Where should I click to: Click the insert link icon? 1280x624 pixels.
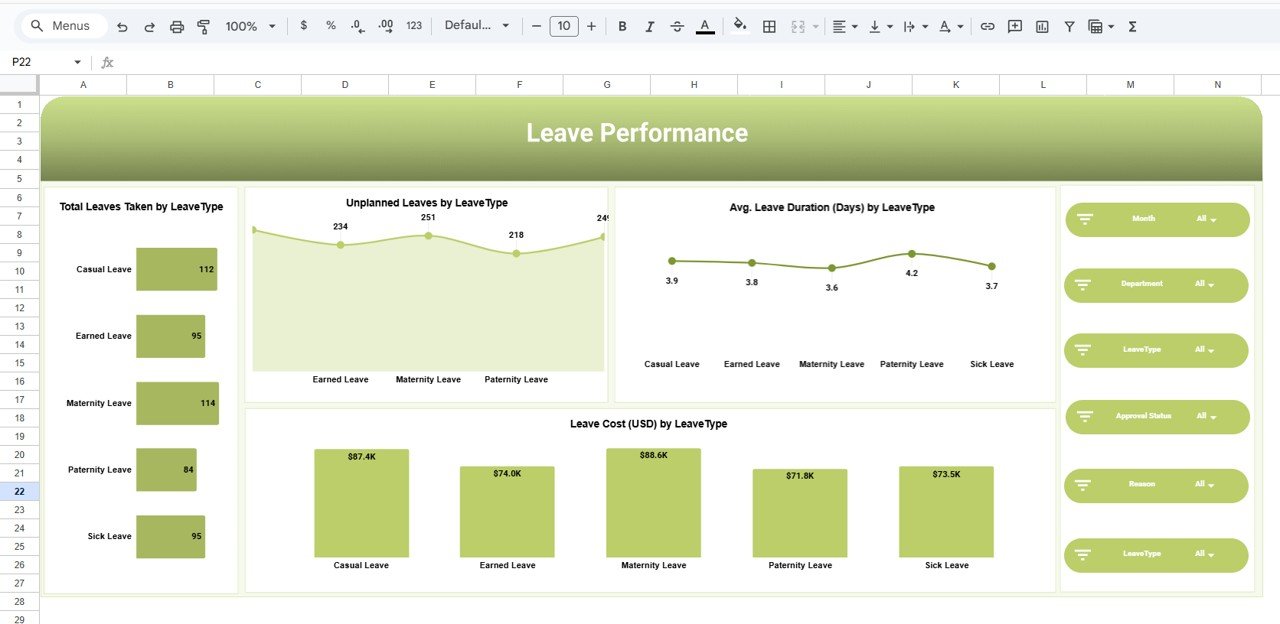[988, 25]
